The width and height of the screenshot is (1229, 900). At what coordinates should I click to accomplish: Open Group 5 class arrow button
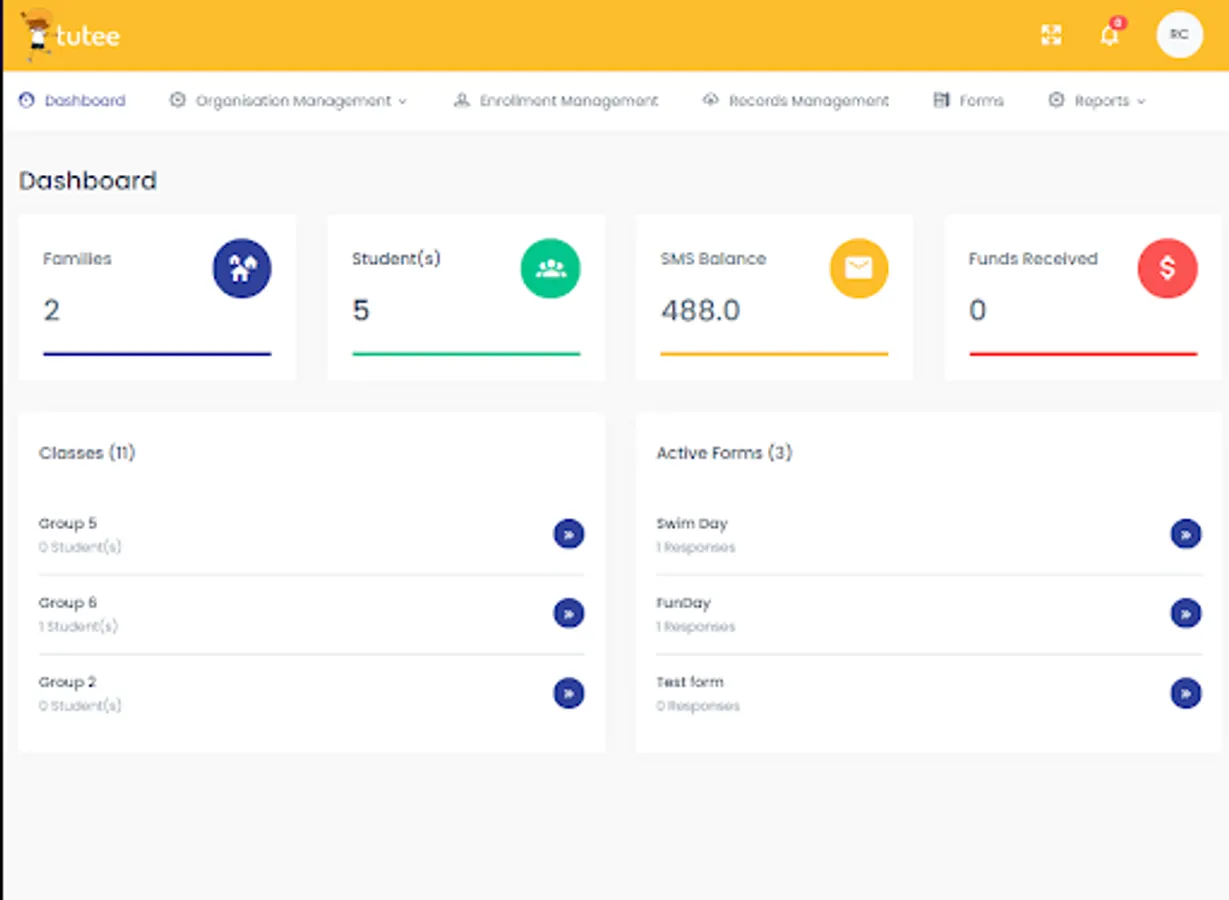coord(569,534)
